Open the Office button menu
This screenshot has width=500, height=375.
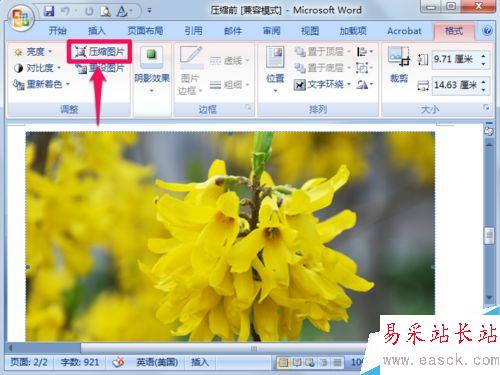[x=21, y=18]
